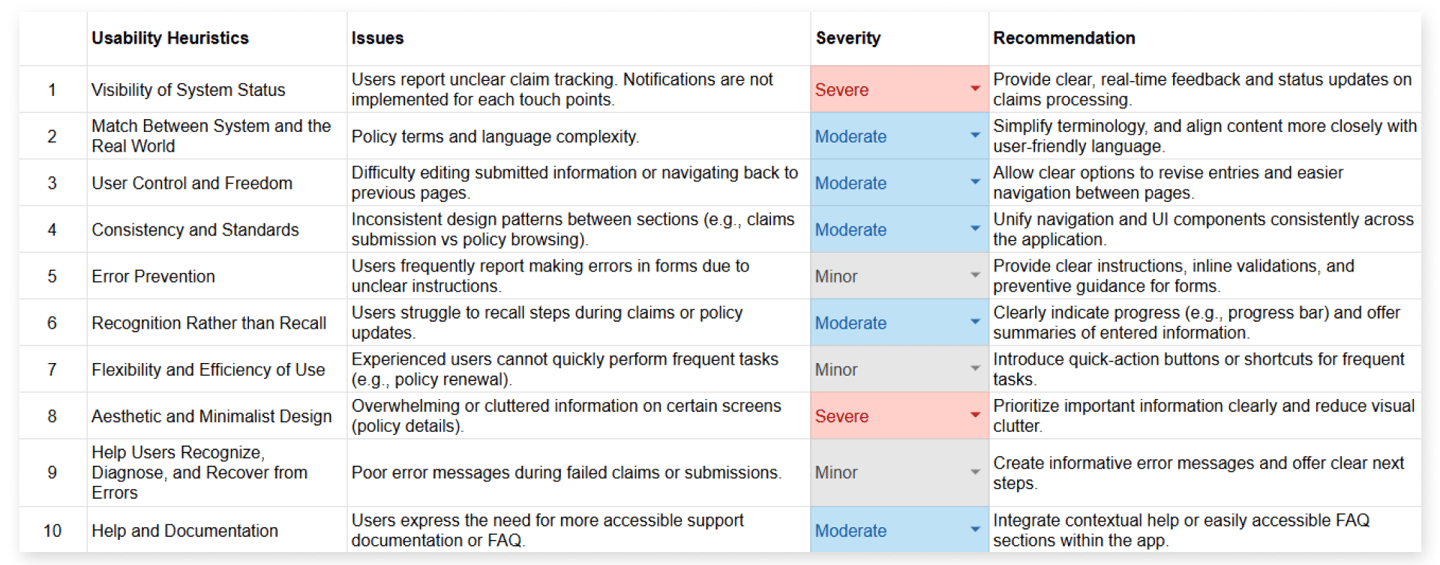
Task: Open severity dropdown for error recovery row nine
Action: (x=975, y=473)
